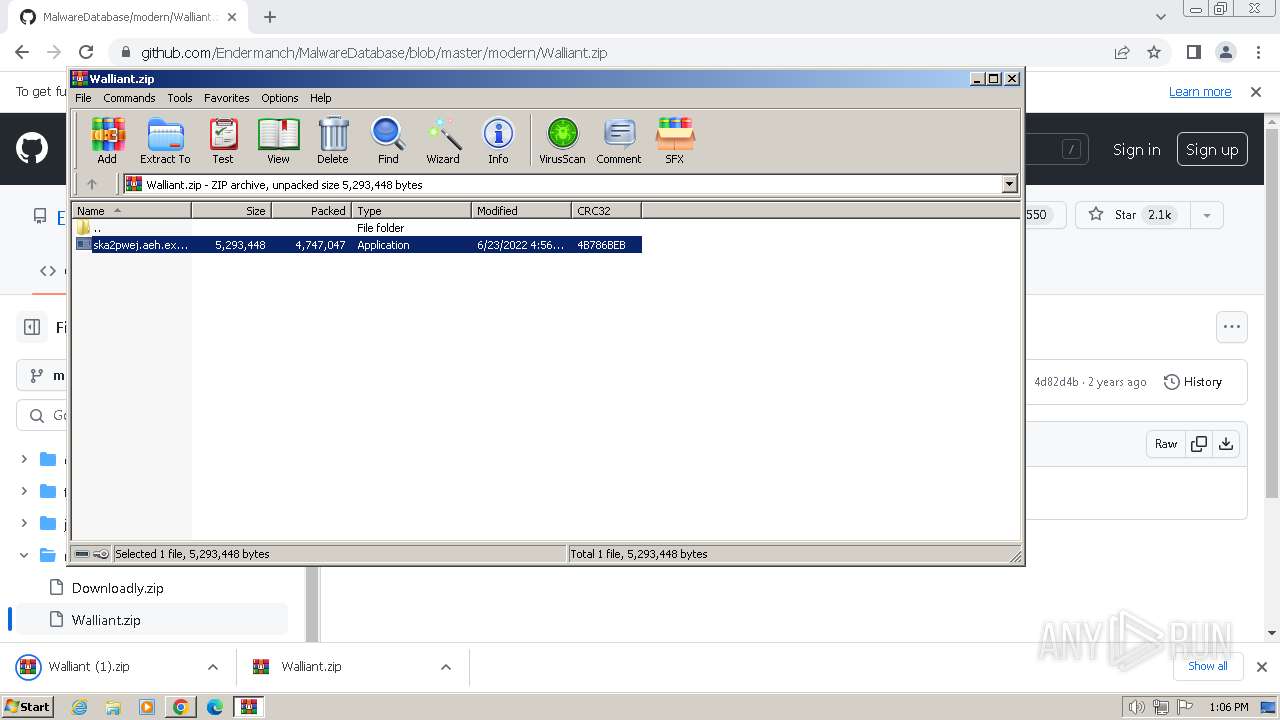Click the Learn more link

[x=1200, y=92]
